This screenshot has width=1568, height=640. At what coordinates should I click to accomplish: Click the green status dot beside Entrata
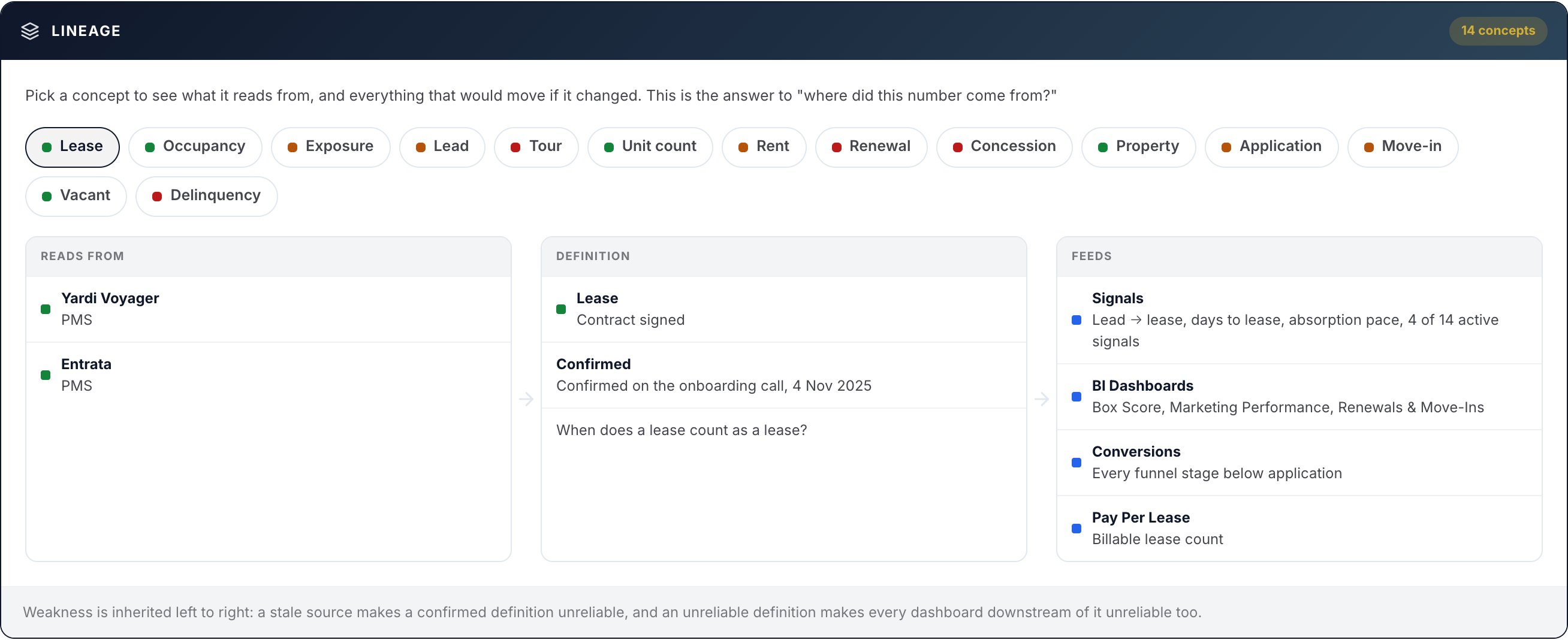click(46, 375)
